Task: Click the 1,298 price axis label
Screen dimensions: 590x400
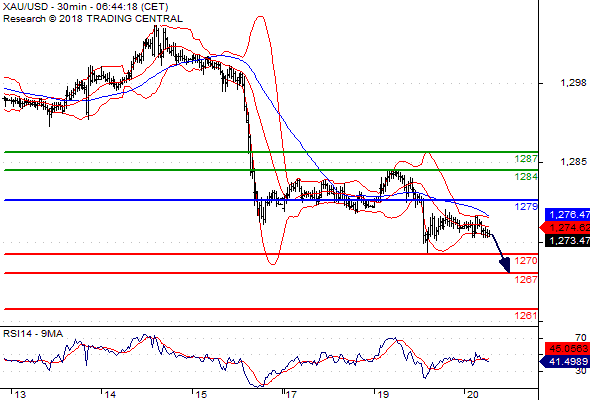Action: tap(573, 83)
